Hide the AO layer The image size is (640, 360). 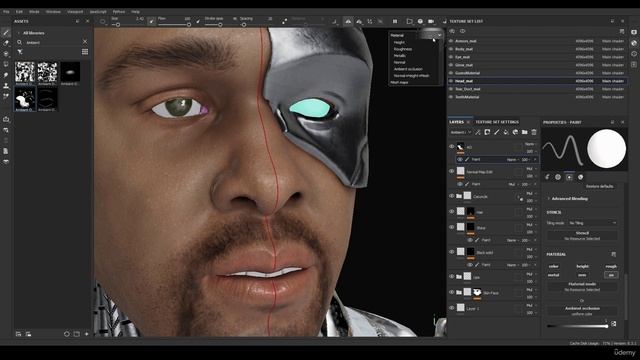451,147
